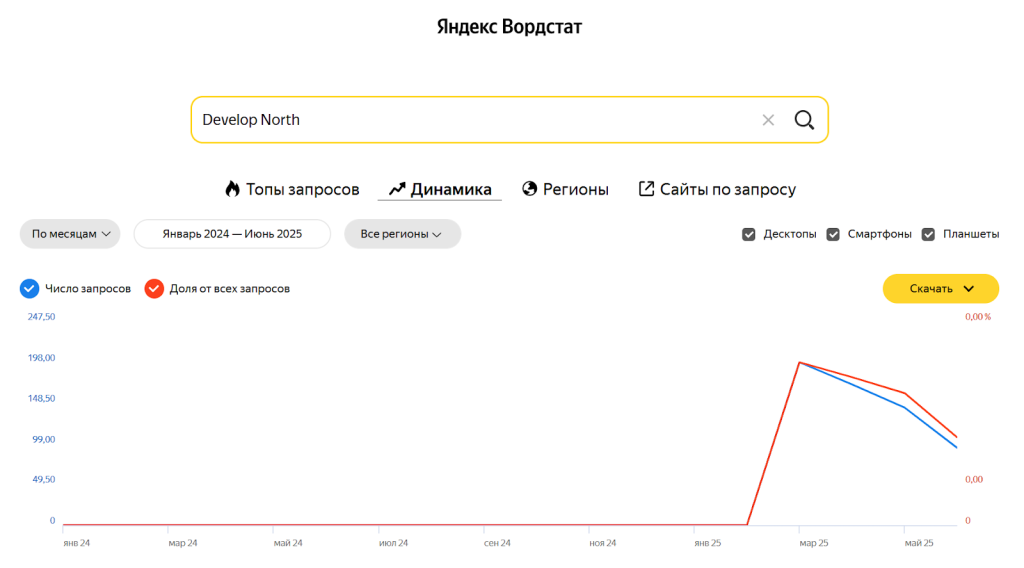Clear the search field with X icon
The width and height of the screenshot is (1024, 568).
point(768,120)
